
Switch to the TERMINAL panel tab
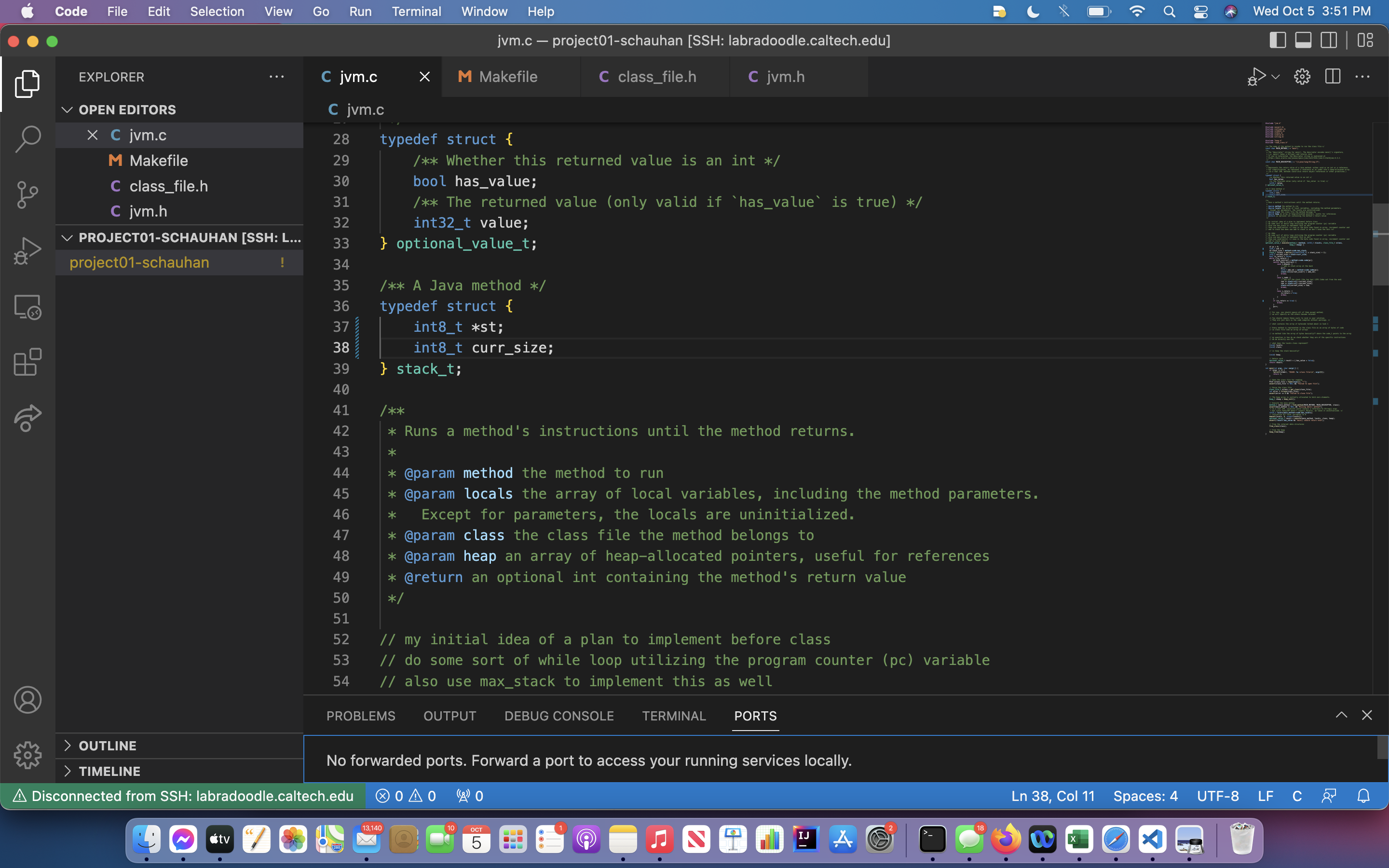pos(673,716)
